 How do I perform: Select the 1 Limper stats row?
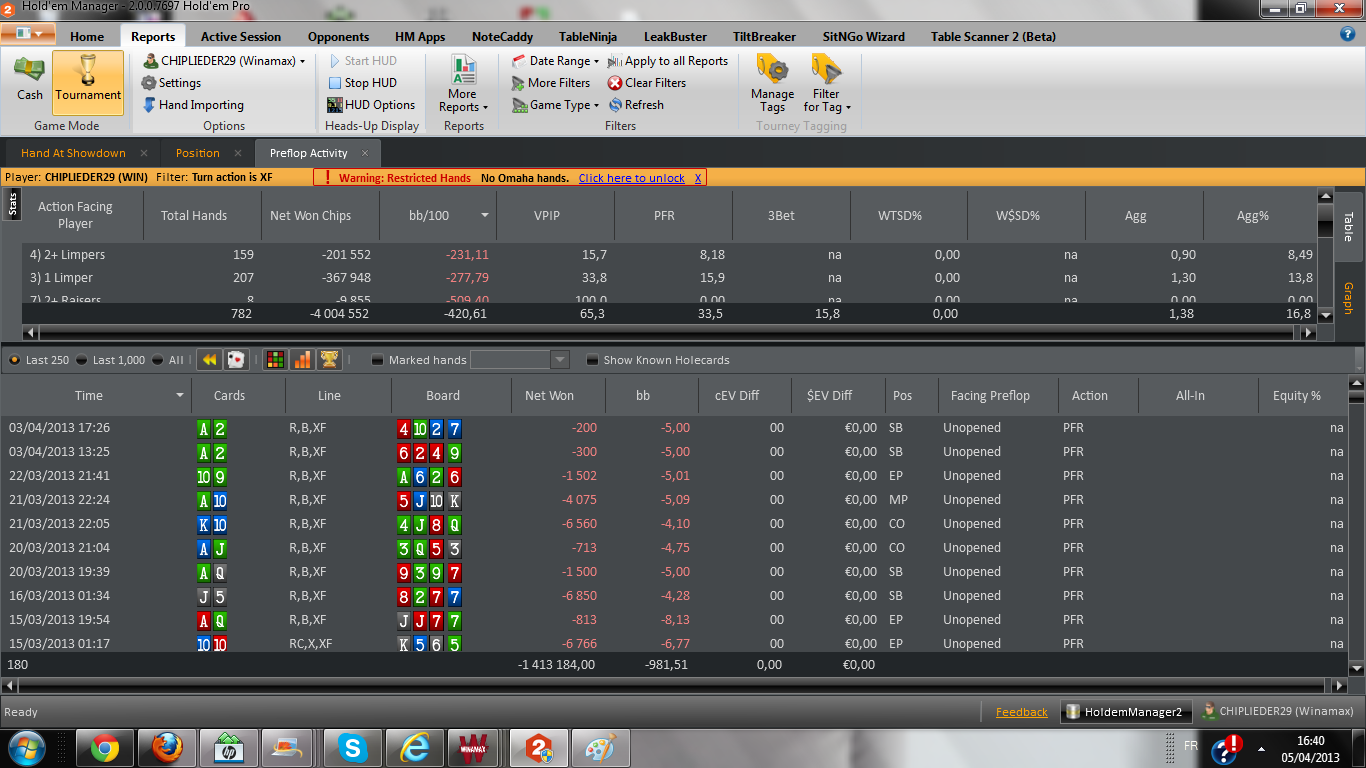pyautogui.click(x=670, y=278)
